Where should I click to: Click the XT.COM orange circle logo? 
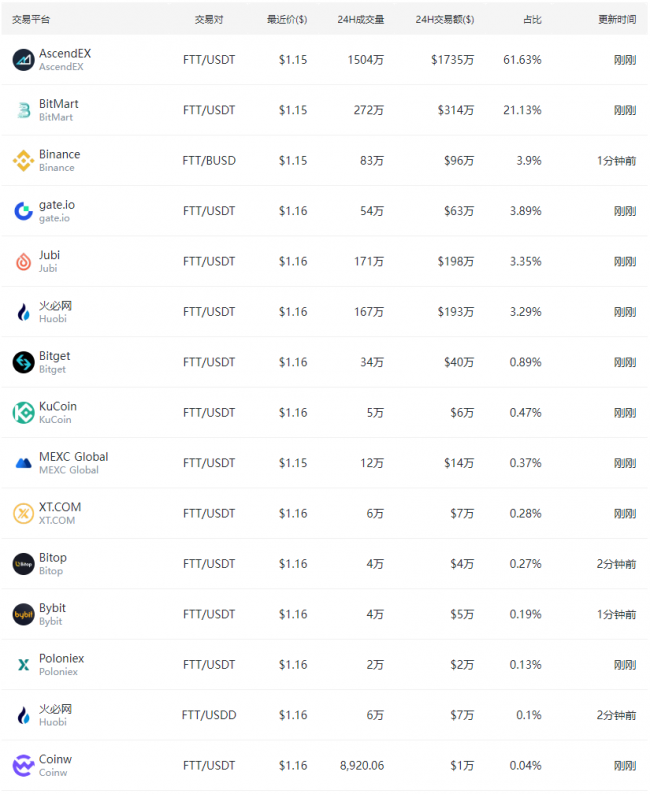(x=23, y=513)
